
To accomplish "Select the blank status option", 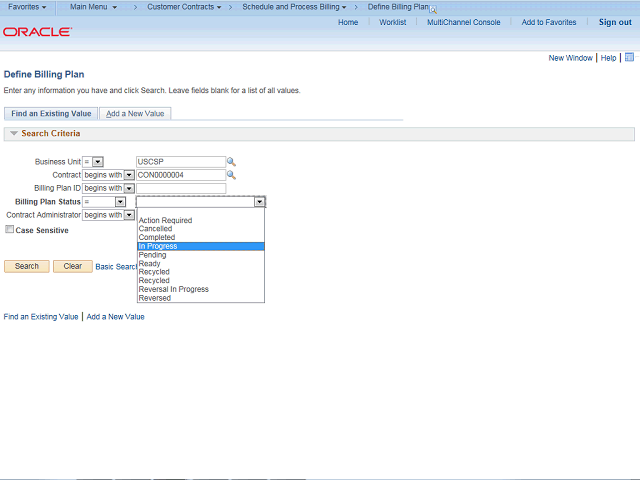I will point(201,212).
